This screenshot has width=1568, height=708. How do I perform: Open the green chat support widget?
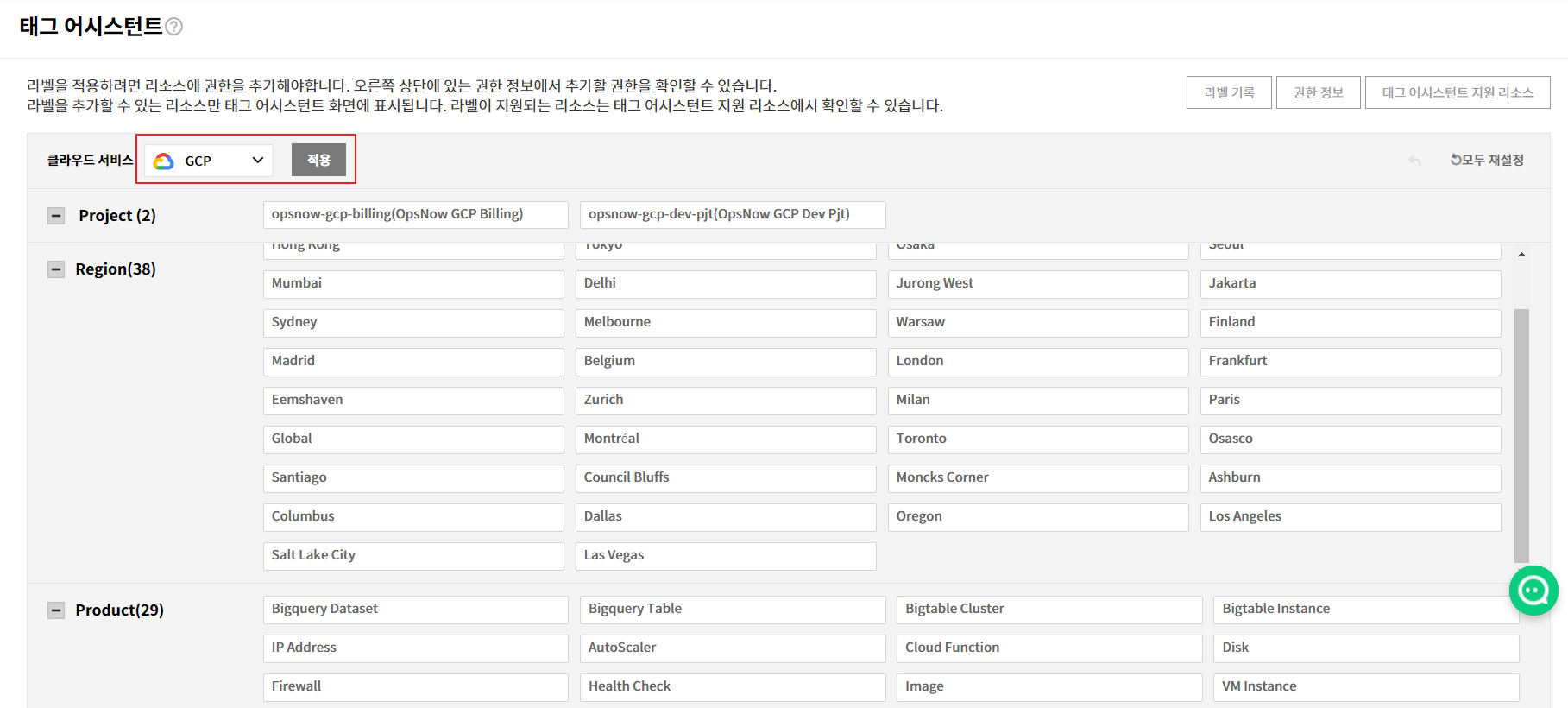(1533, 591)
